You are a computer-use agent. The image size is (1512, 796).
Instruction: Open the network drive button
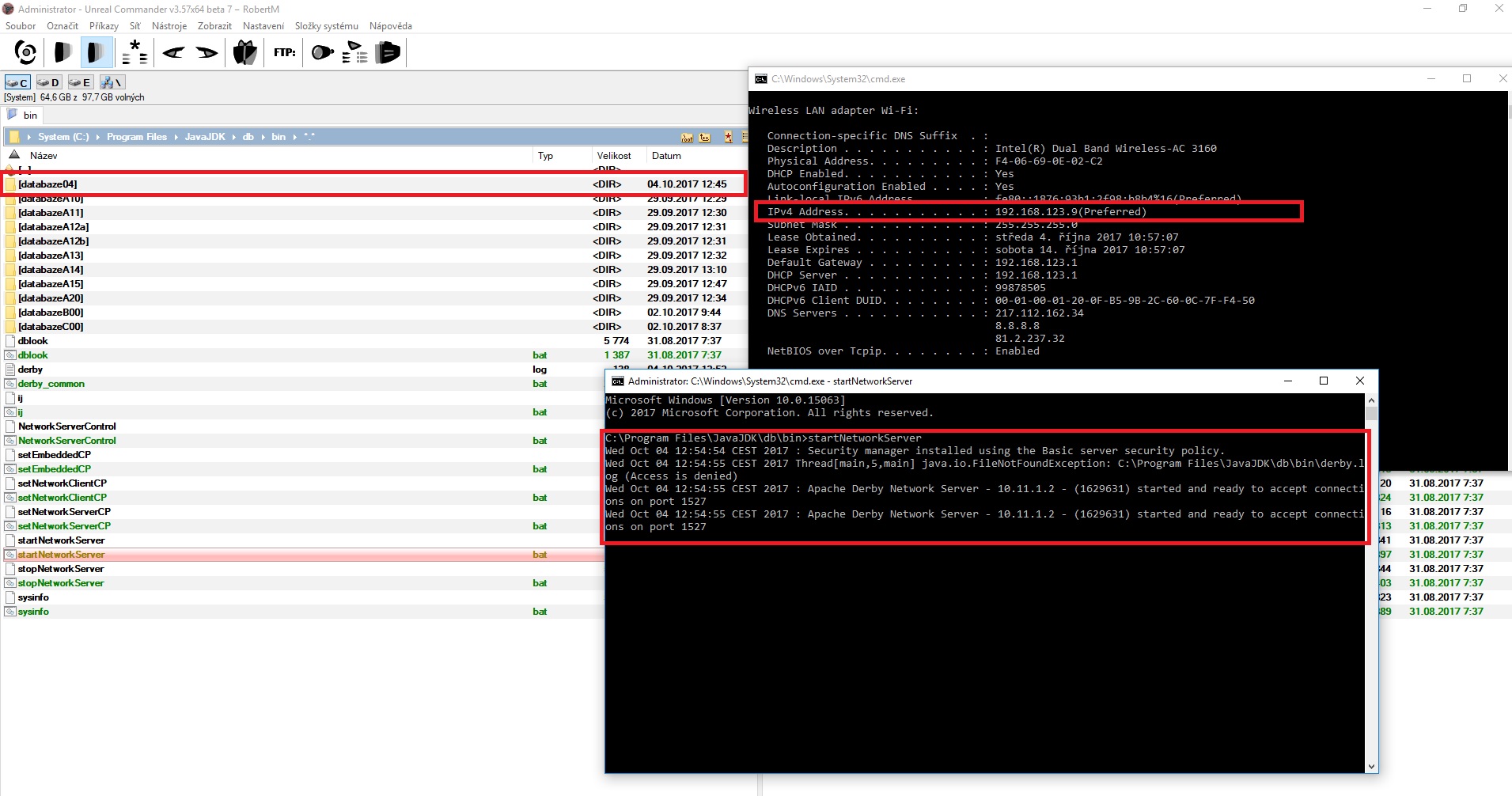(112, 82)
